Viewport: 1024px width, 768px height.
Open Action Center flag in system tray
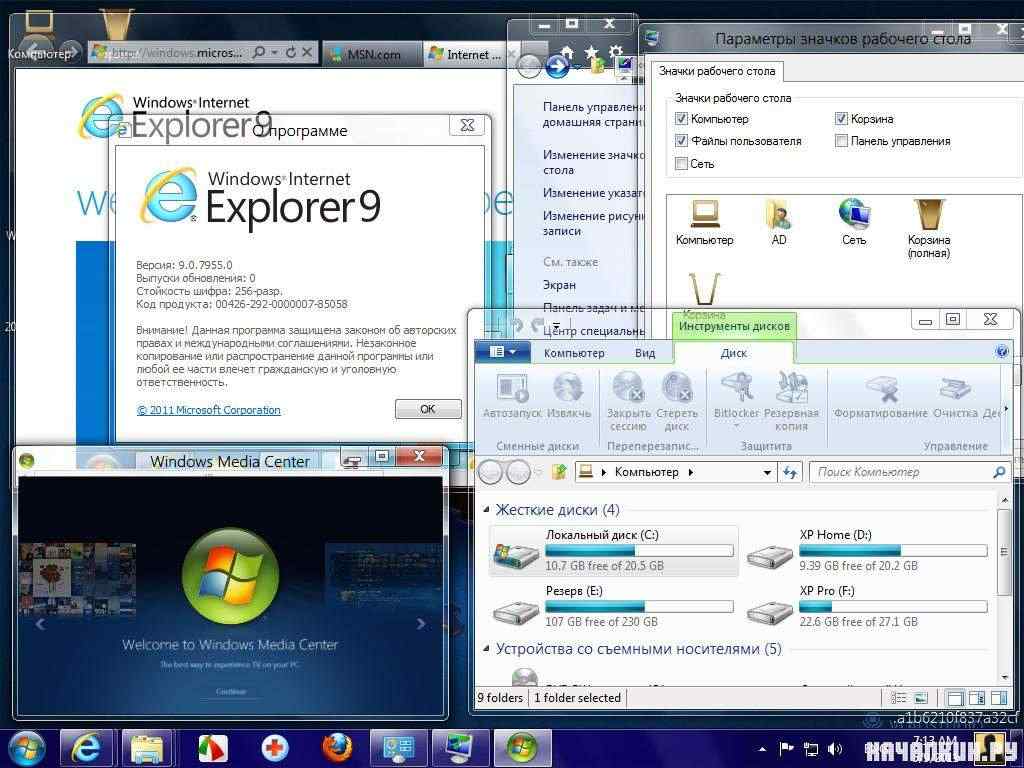tap(786, 748)
